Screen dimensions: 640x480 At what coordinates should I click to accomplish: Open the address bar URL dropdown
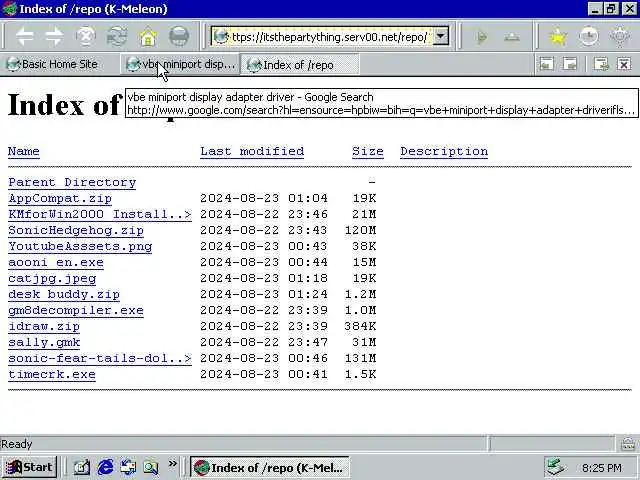[x=441, y=36]
